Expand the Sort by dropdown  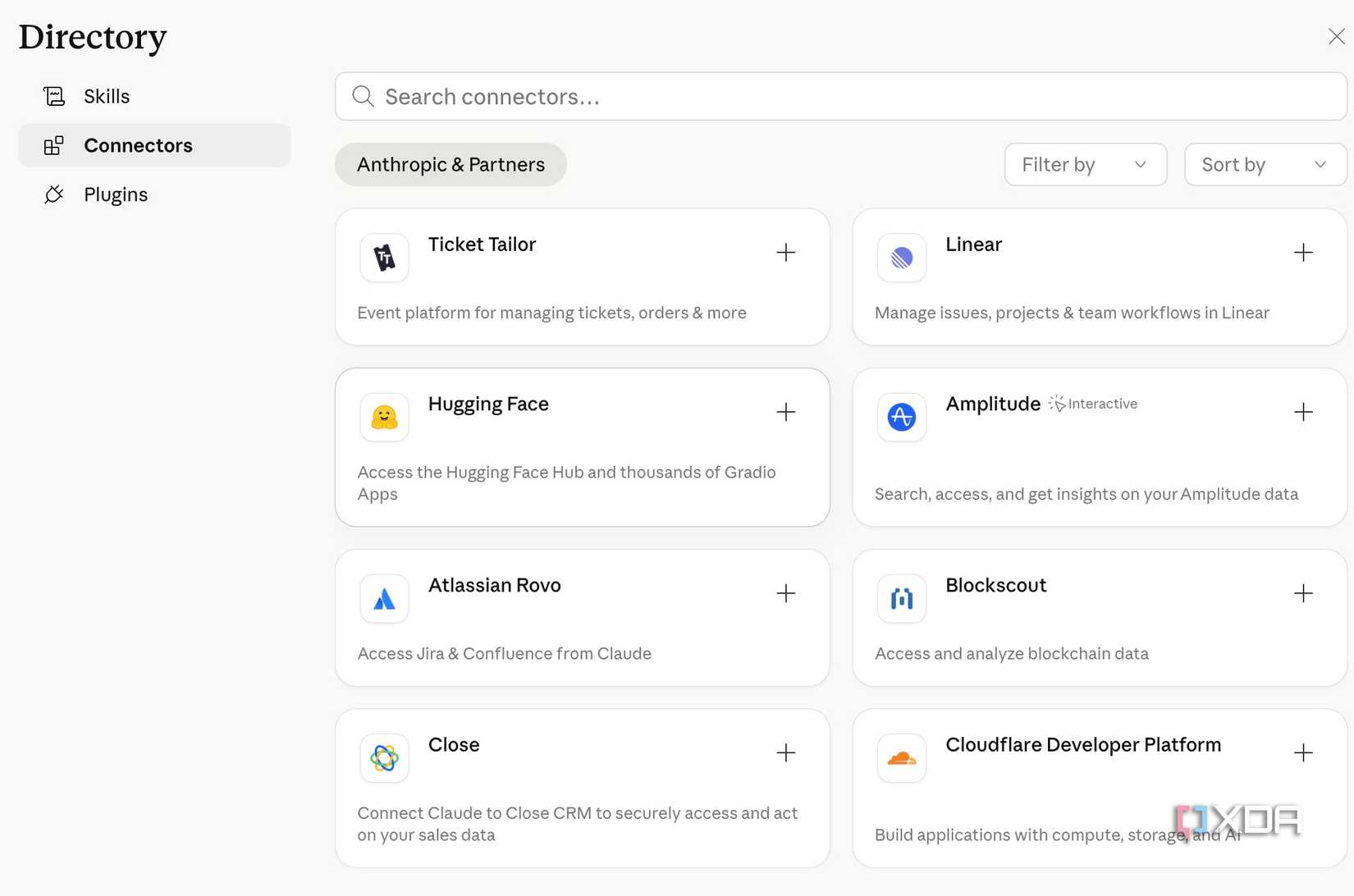click(x=1265, y=165)
